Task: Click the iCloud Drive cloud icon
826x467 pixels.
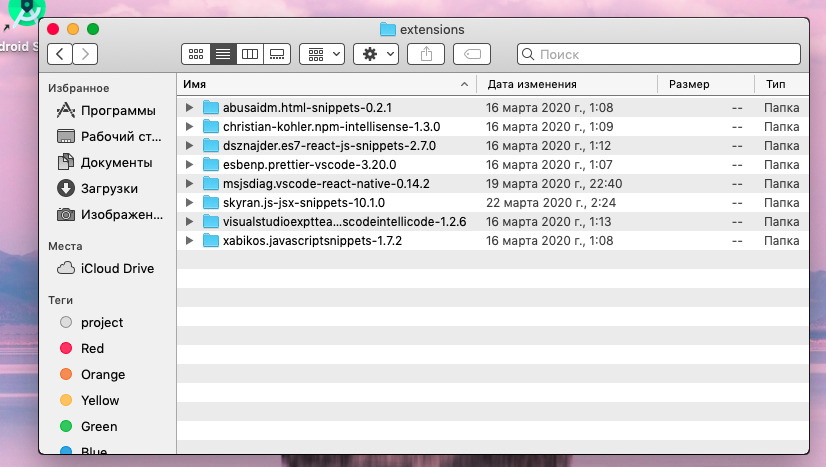Action: click(x=66, y=268)
